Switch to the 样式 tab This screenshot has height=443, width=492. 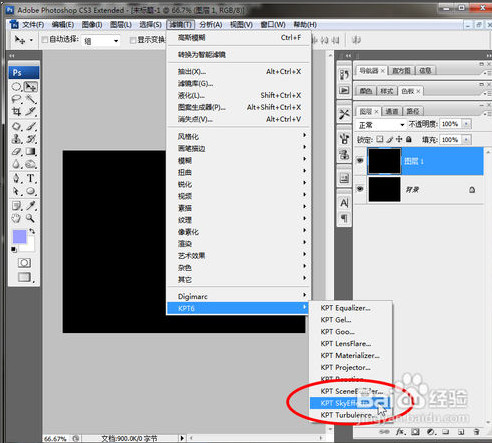(x=387, y=91)
